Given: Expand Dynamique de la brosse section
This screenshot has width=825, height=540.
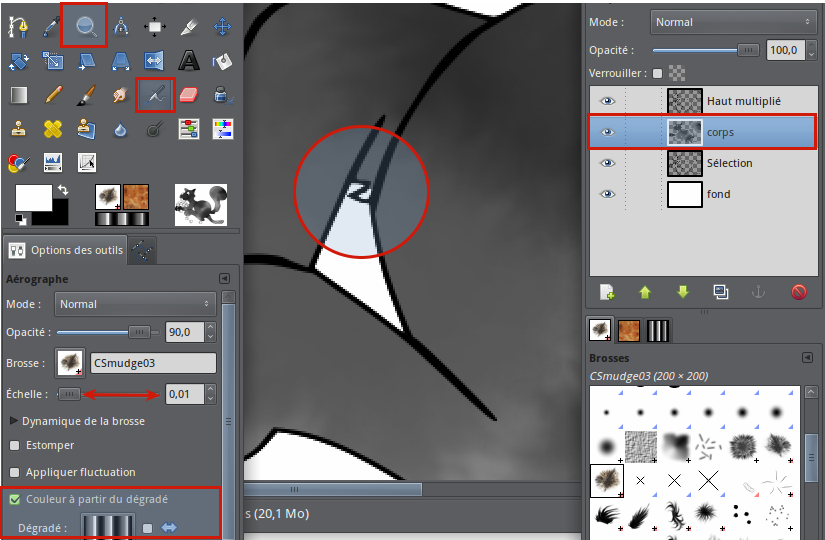Looking at the screenshot, I should click(x=14, y=421).
